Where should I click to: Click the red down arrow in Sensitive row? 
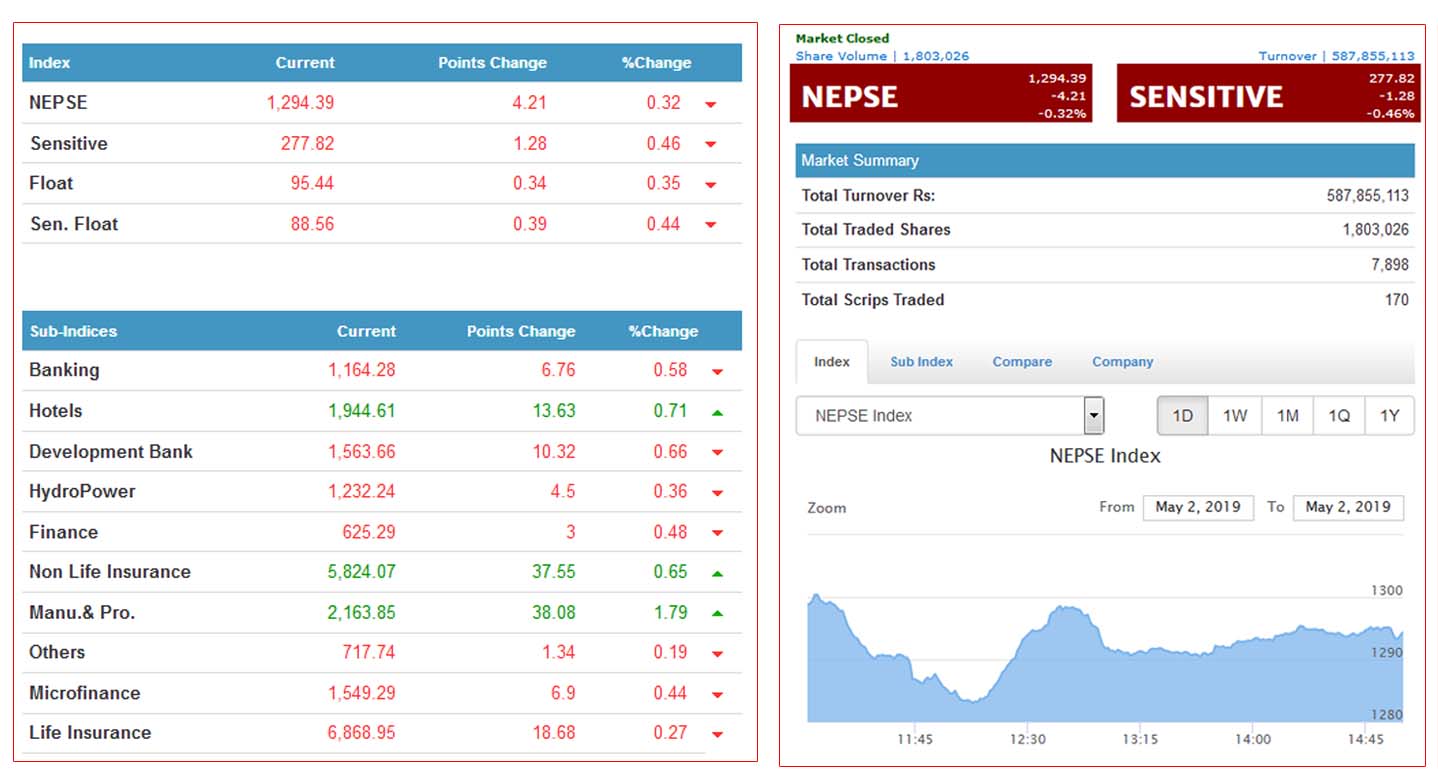710,144
